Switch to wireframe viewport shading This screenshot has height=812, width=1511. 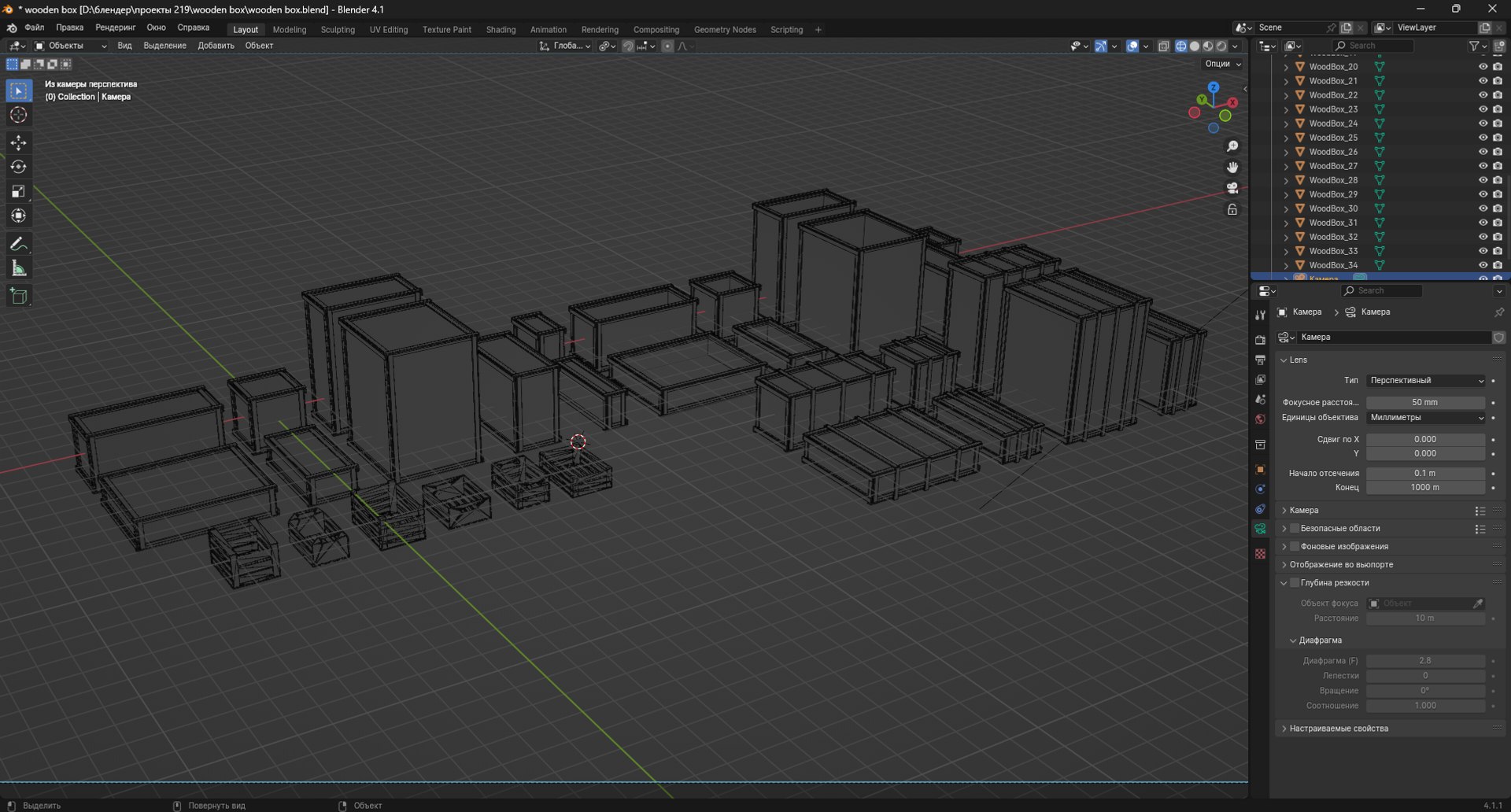tap(1180, 46)
